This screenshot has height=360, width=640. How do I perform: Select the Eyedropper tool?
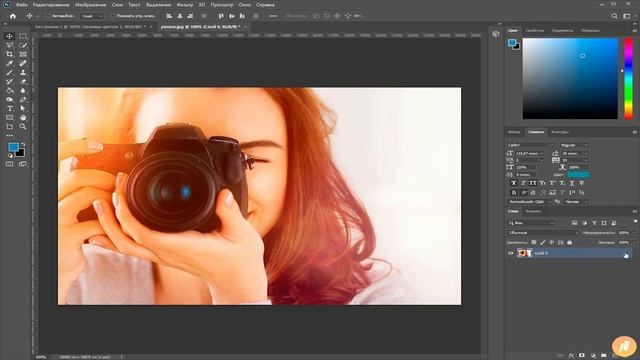tap(9, 63)
